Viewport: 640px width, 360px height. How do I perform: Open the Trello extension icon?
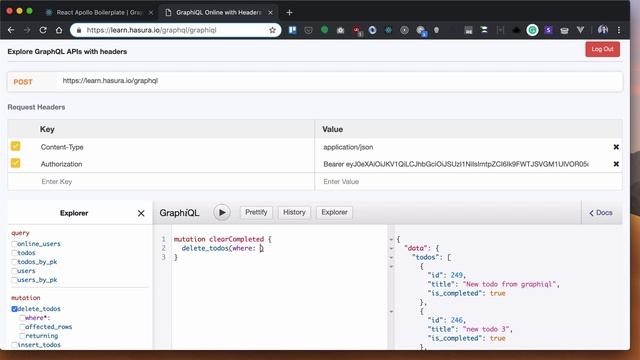point(292,30)
